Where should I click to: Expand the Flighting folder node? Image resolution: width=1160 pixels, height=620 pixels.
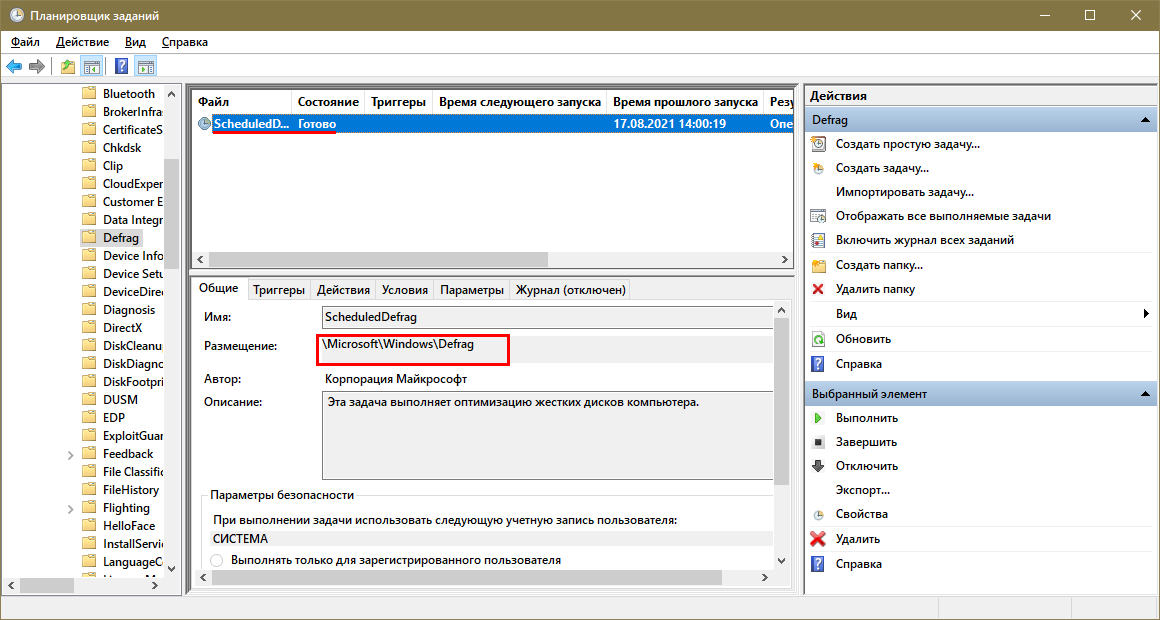click(x=71, y=508)
